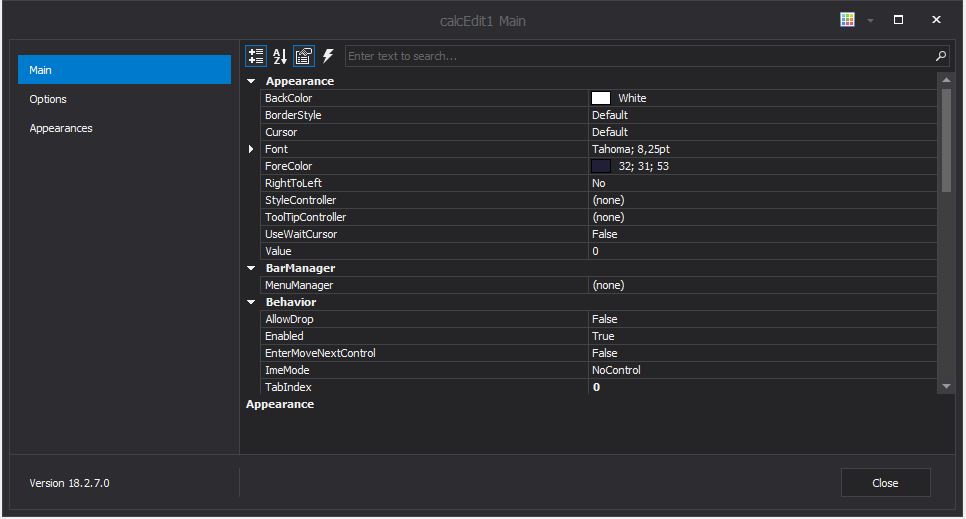Switch to Categorized property view
The height and width of the screenshot is (519, 966).
pos(256,56)
